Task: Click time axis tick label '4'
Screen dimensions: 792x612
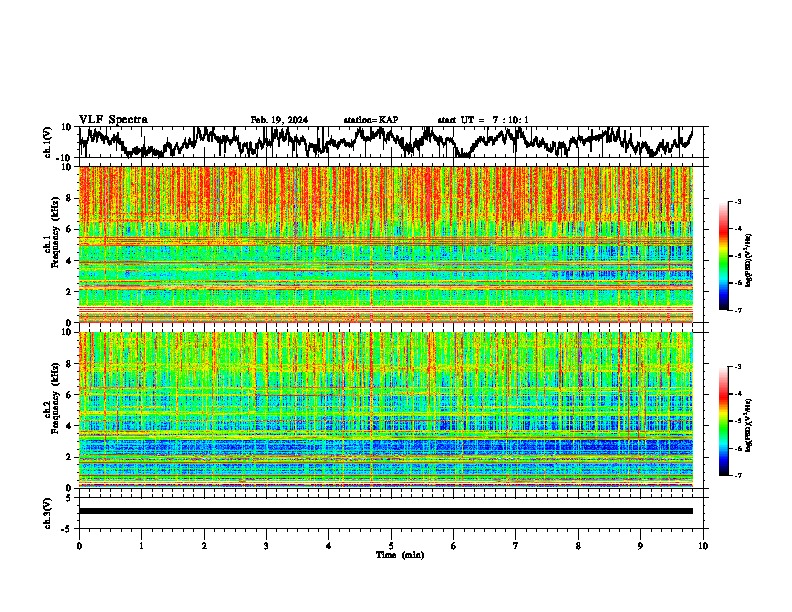Action: (x=329, y=546)
